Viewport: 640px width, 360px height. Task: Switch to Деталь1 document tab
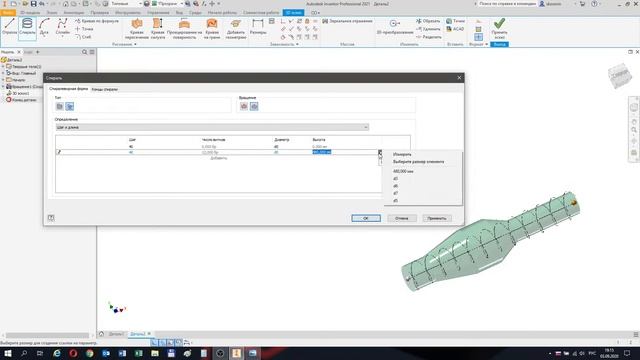click(x=116, y=334)
